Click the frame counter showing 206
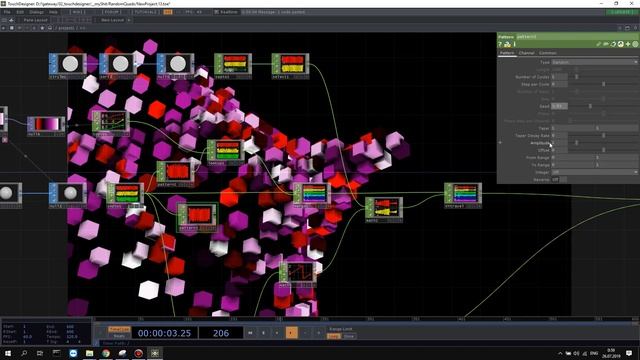This screenshot has height=360, width=640. [221, 333]
